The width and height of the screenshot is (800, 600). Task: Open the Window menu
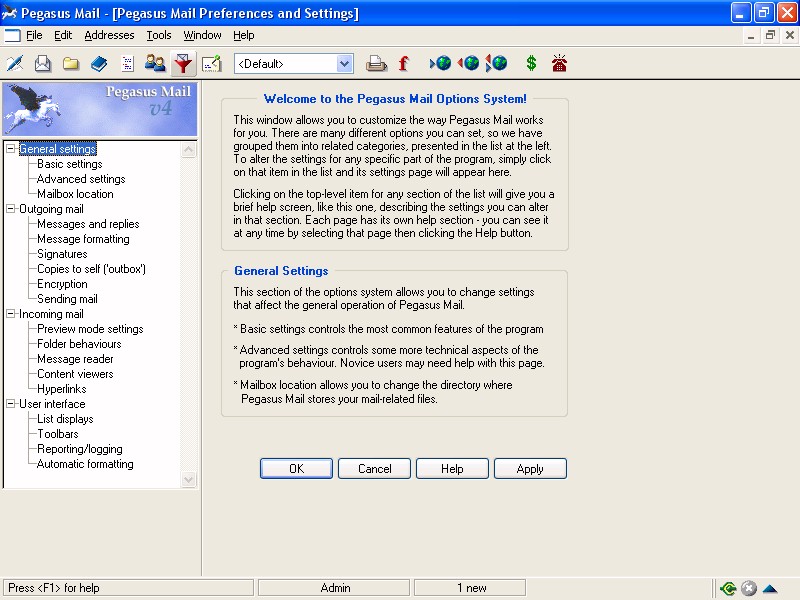(203, 35)
